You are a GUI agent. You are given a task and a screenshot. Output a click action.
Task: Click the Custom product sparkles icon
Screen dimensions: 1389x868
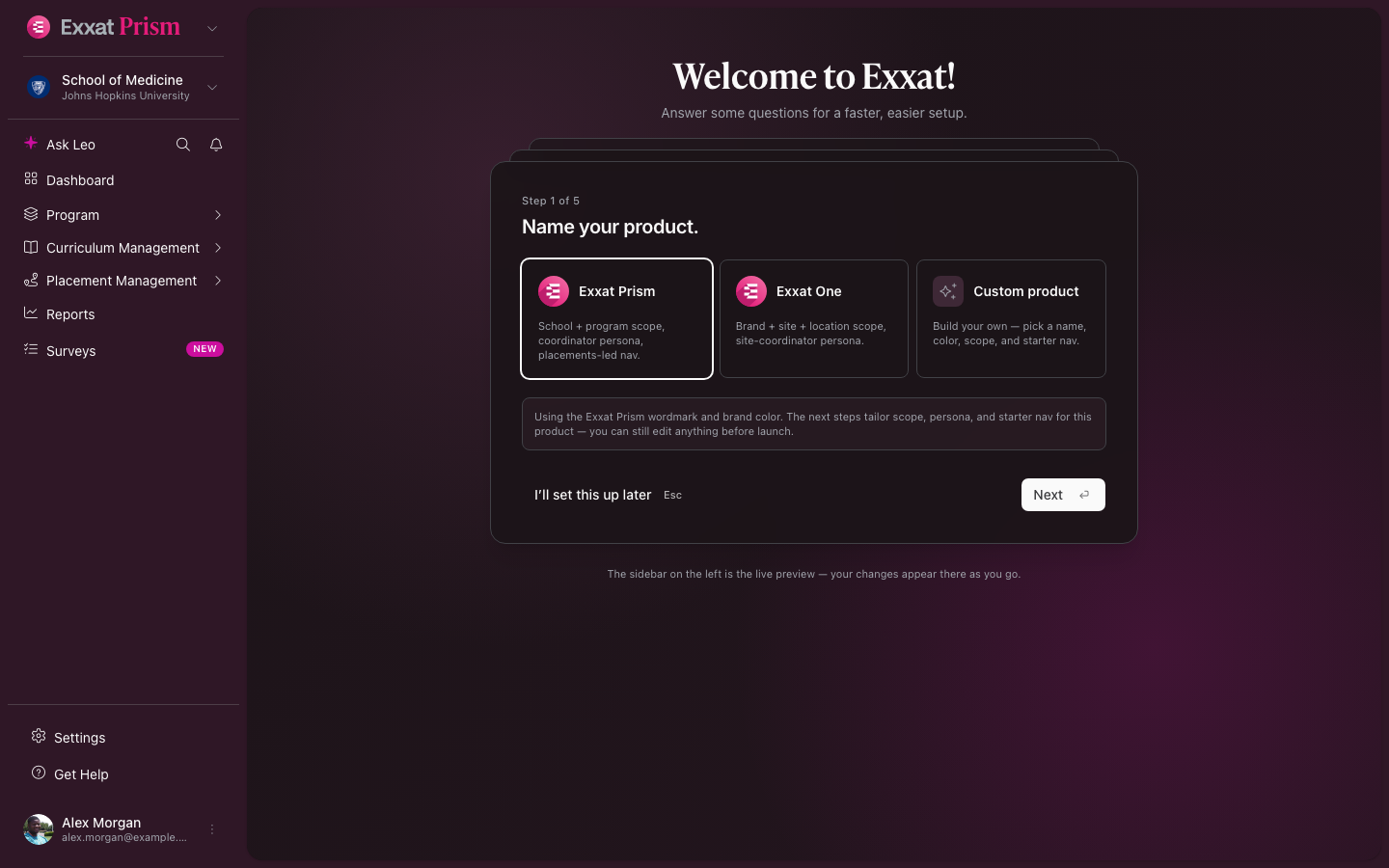point(948,291)
